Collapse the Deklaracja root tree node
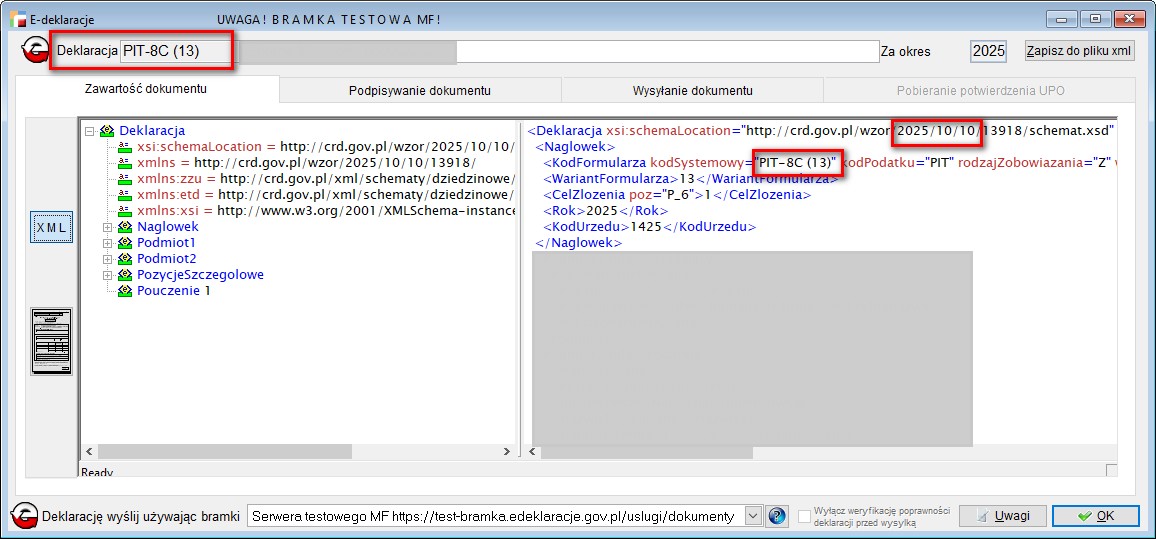The width and height of the screenshot is (1156, 539). pyautogui.click(x=90, y=131)
